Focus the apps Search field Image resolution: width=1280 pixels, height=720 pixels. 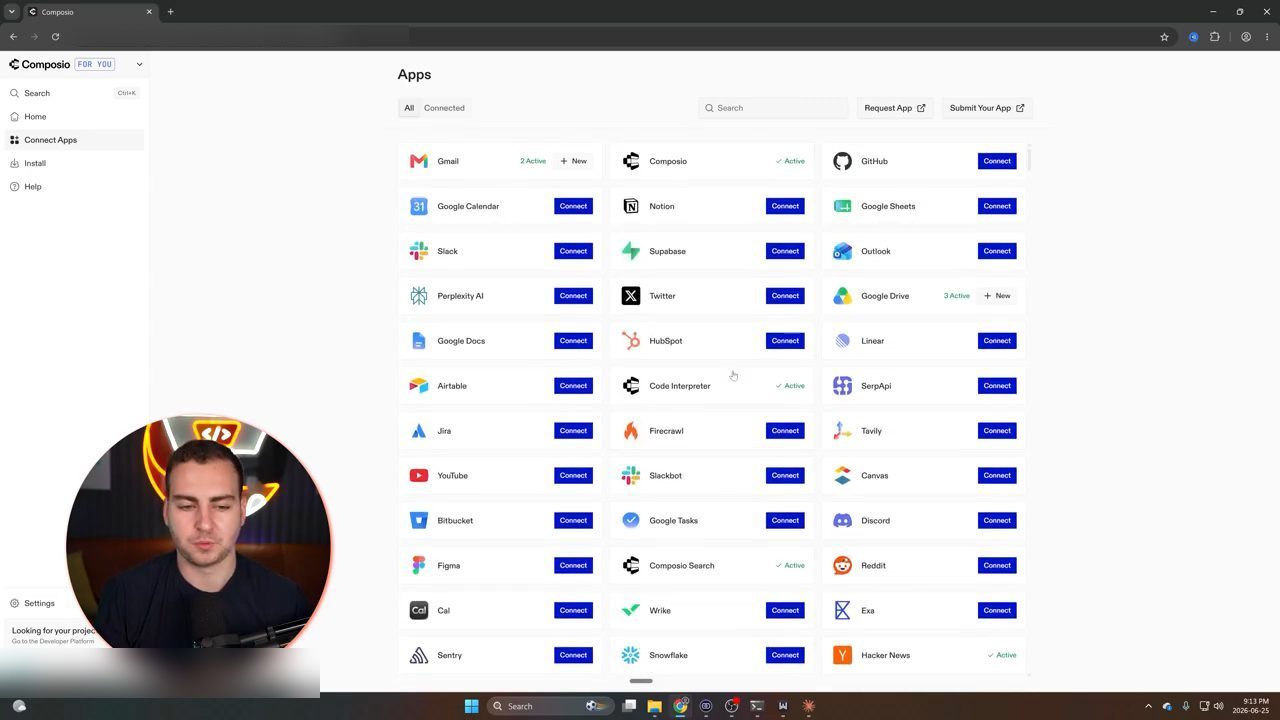(x=773, y=108)
